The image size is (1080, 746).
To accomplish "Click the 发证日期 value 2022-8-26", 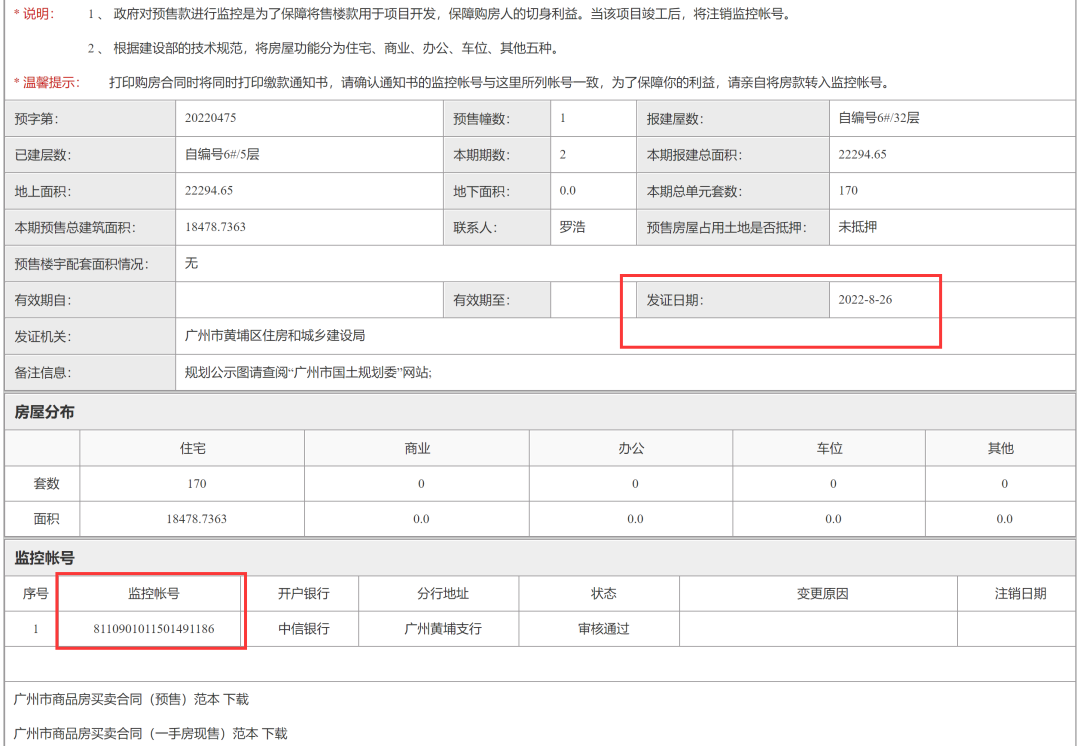I will tap(865, 300).
